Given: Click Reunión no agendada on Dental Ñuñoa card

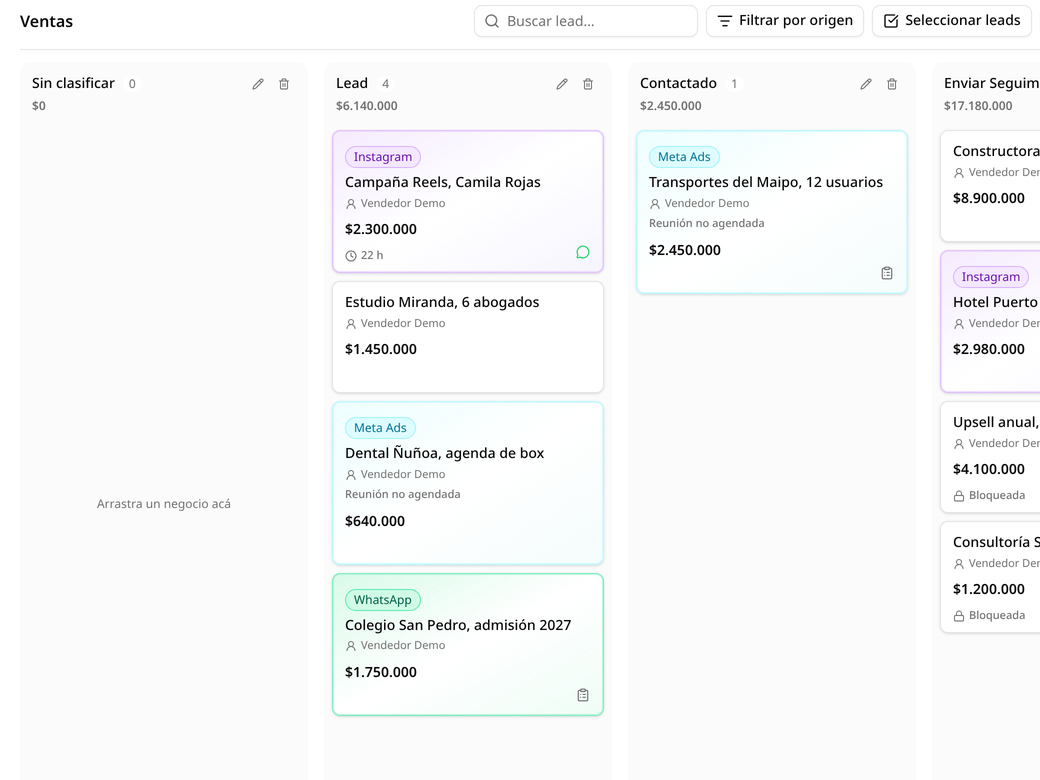Looking at the screenshot, I should [403, 494].
